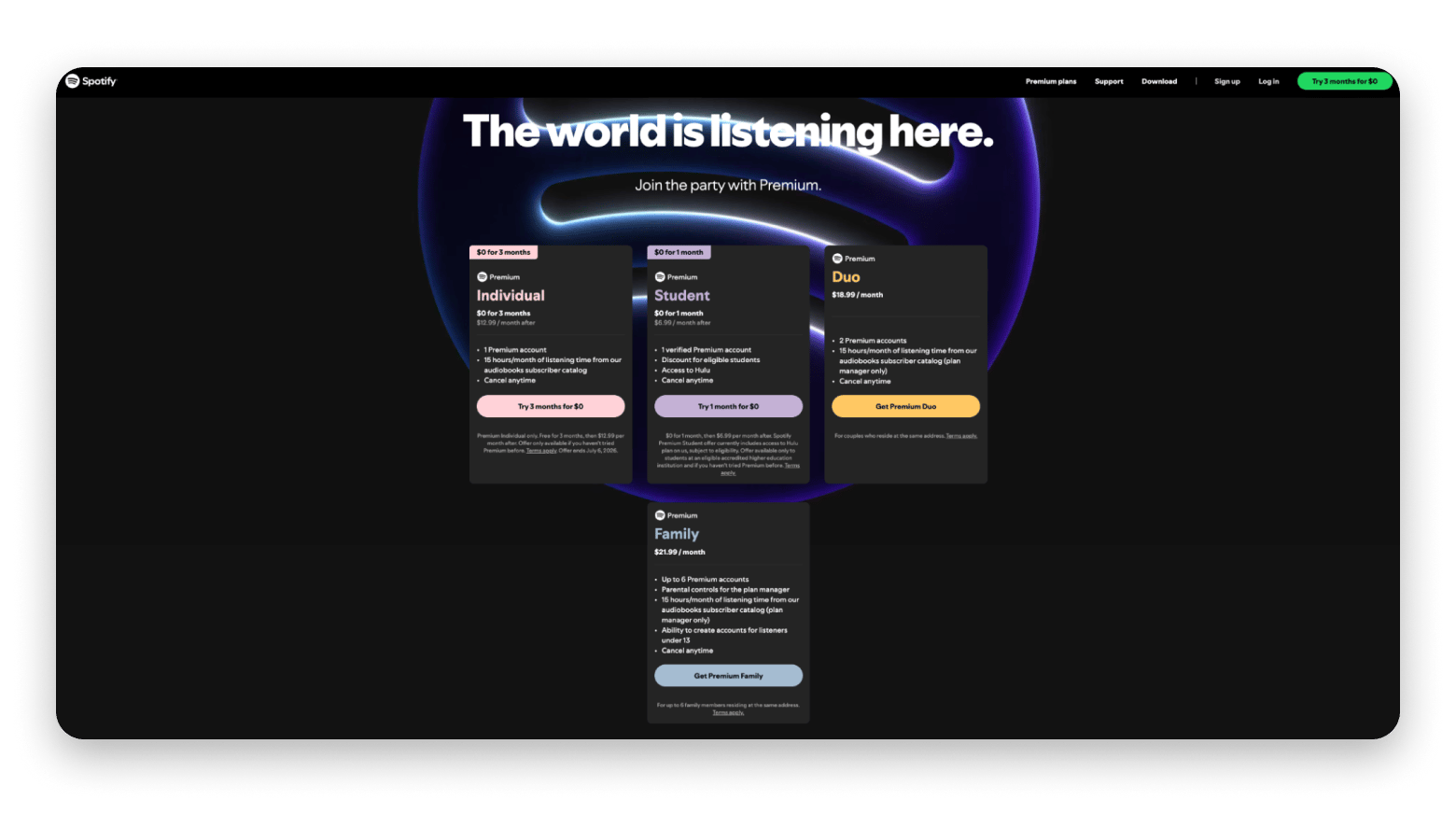Click the Spotify icon in the Duo card
The height and width of the screenshot is (814, 1456).
(x=837, y=259)
